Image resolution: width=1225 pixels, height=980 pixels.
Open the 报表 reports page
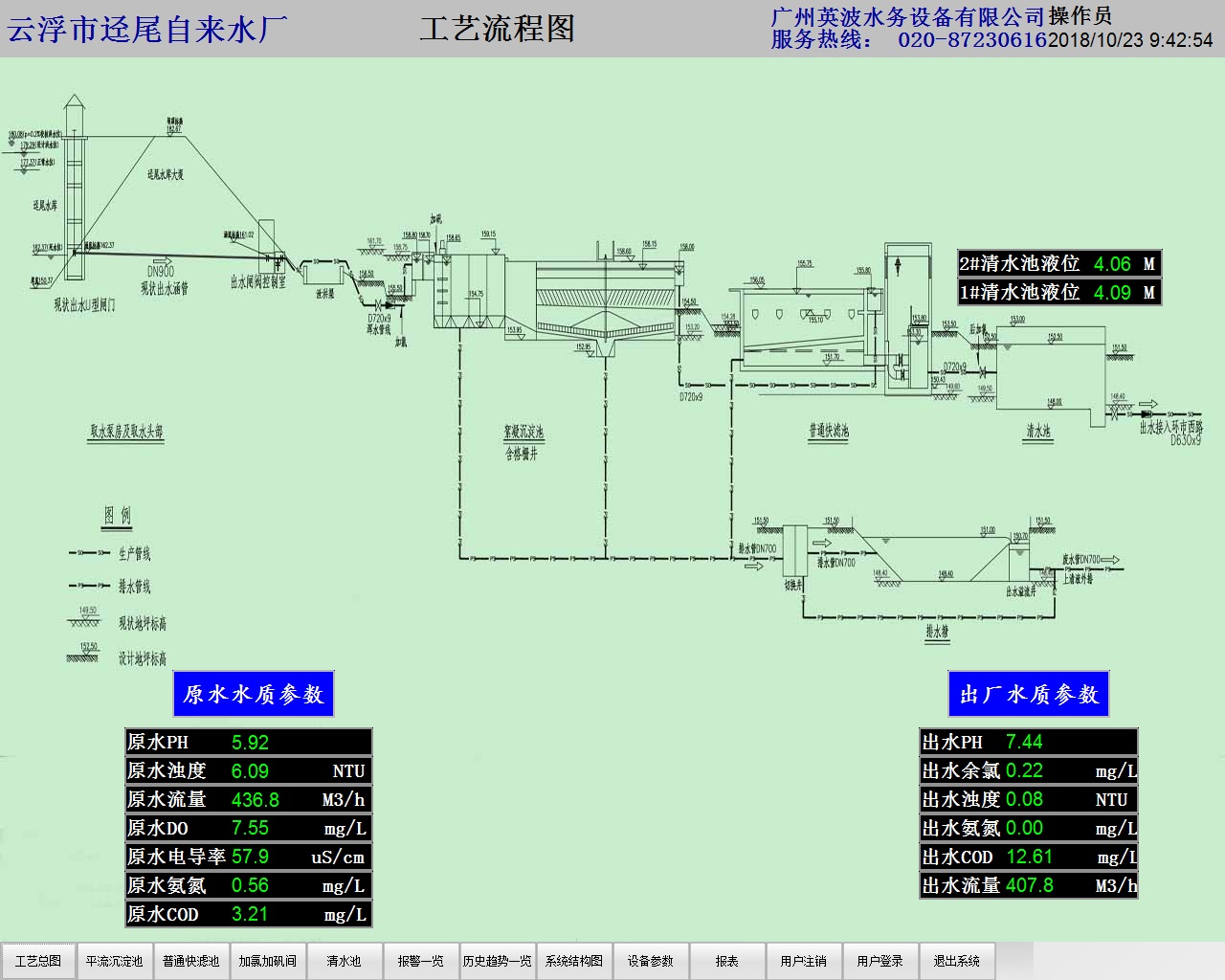pos(727,961)
